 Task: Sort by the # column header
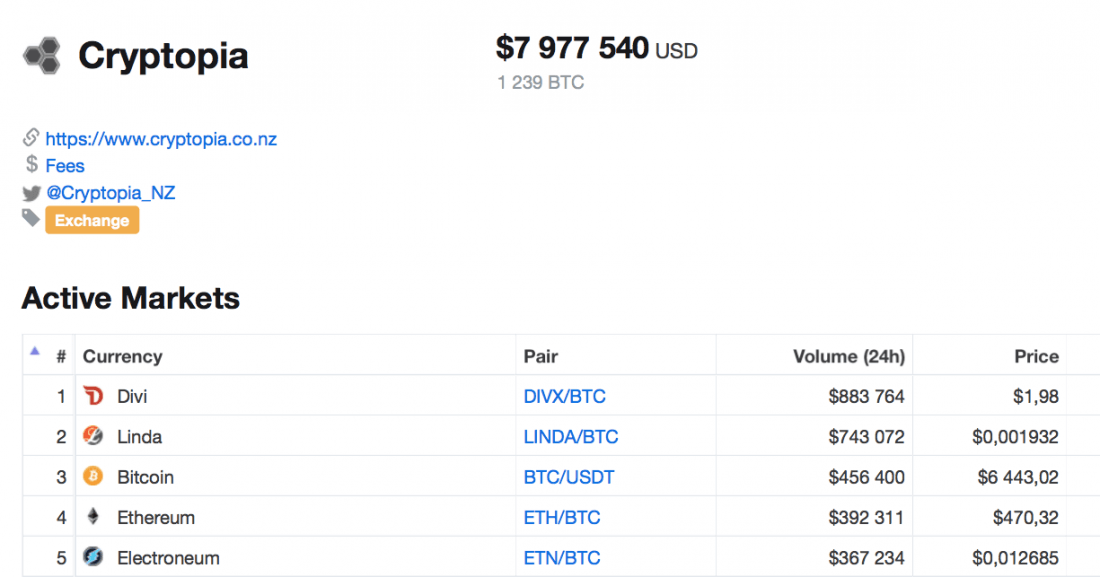tap(61, 357)
